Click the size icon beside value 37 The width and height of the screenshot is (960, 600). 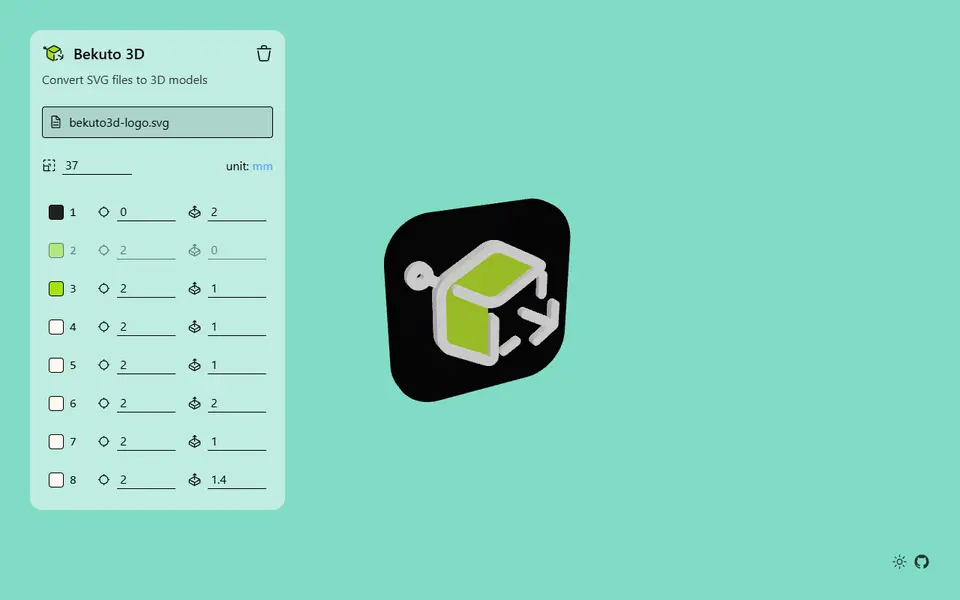coord(50,165)
